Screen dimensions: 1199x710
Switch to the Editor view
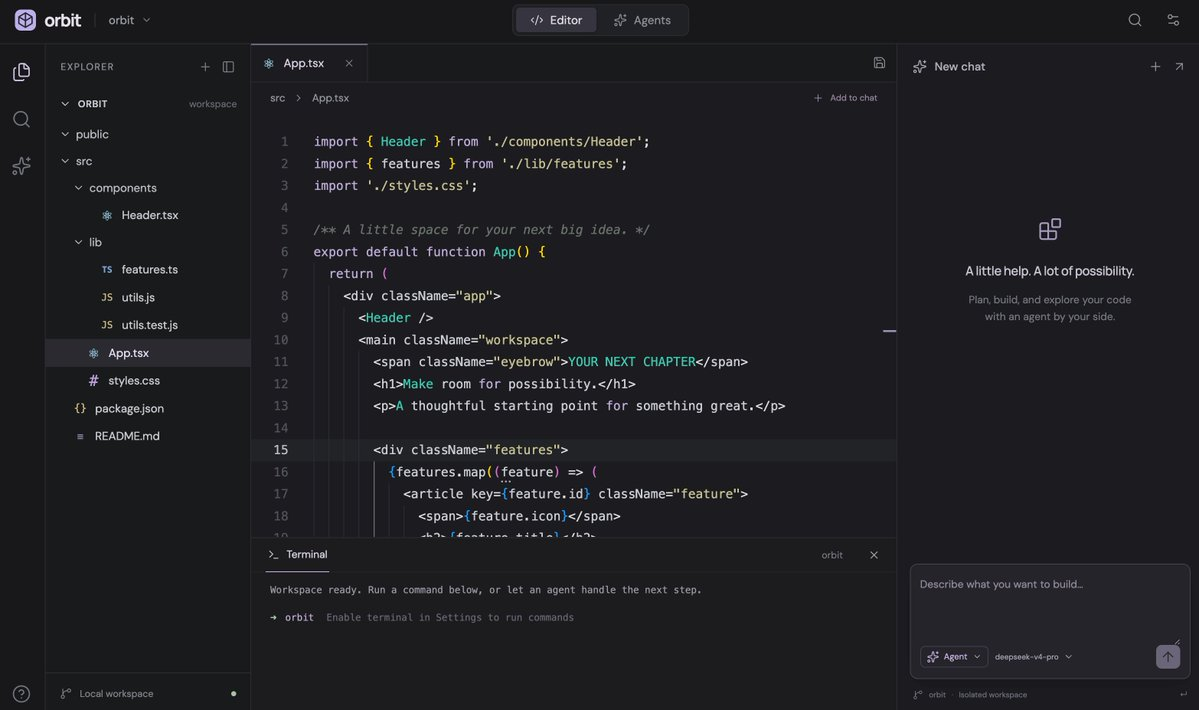click(x=556, y=20)
